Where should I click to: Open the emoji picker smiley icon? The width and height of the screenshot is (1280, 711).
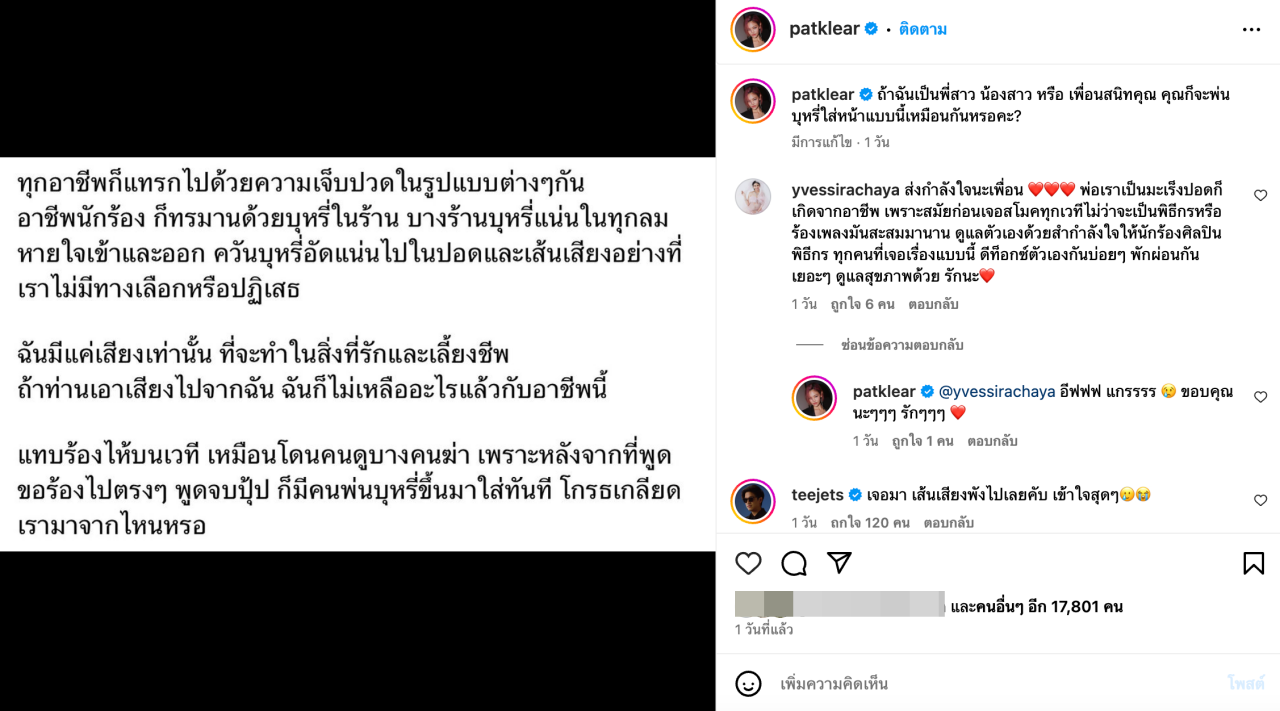[748, 684]
